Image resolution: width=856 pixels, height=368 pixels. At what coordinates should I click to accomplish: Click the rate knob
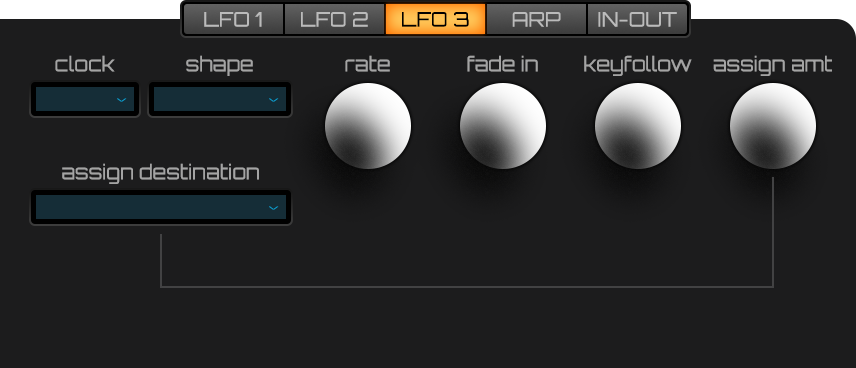368,126
